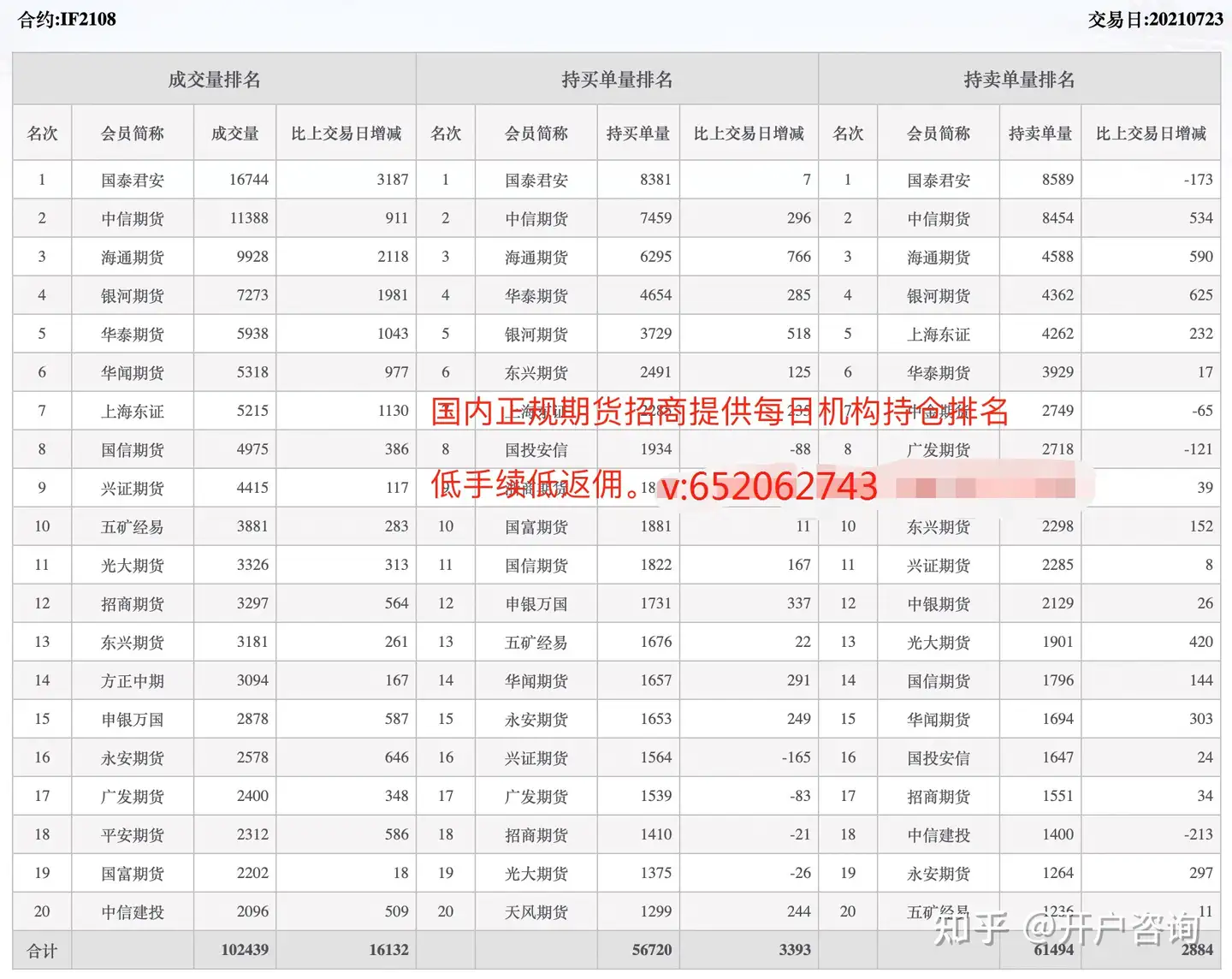Image resolution: width=1232 pixels, height=979 pixels.
Task: Click the total volume change 16132
Action: (388, 950)
